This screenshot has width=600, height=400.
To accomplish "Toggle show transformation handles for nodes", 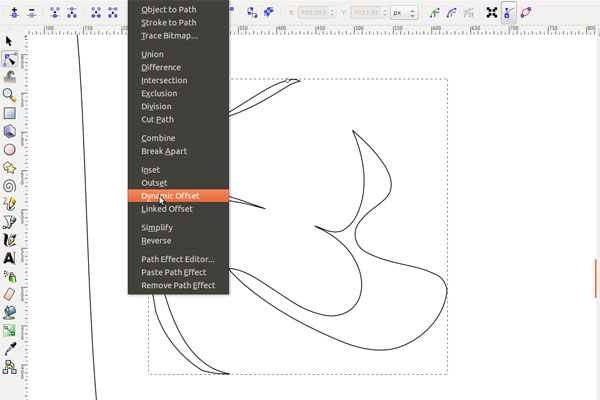I will [x=492, y=13].
